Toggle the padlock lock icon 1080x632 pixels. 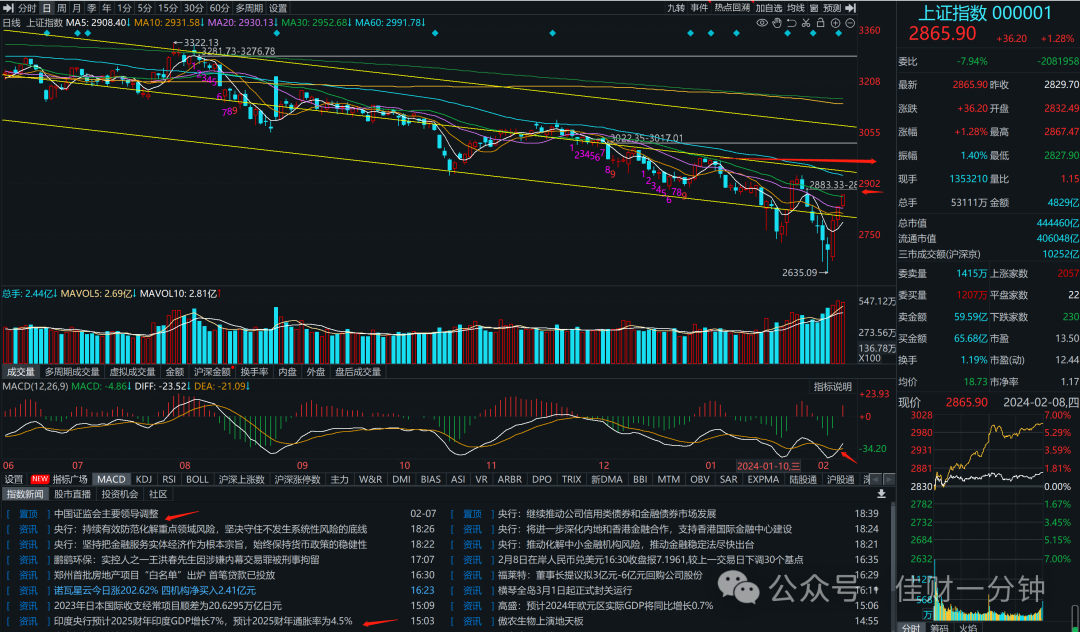click(820, 23)
